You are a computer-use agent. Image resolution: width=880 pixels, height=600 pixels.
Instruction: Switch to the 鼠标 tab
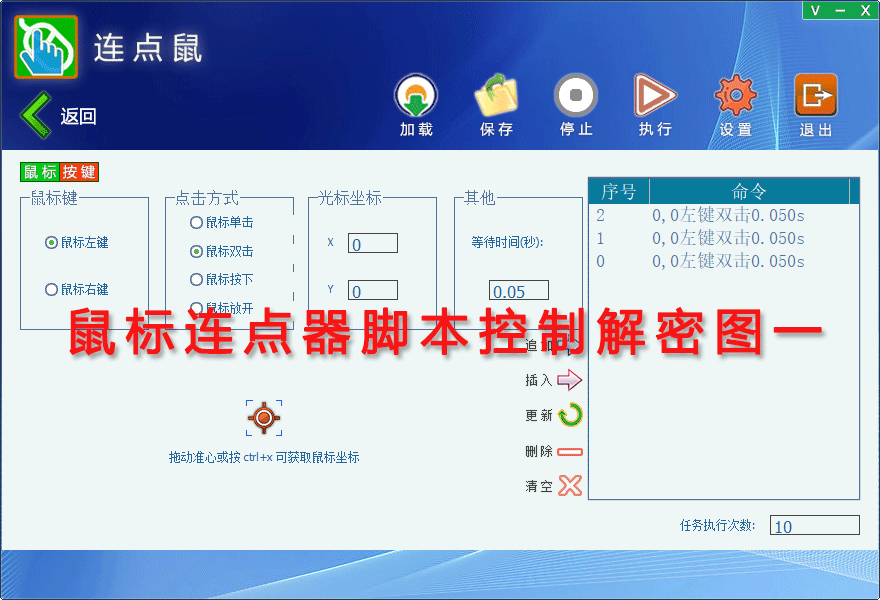click(40, 172)
